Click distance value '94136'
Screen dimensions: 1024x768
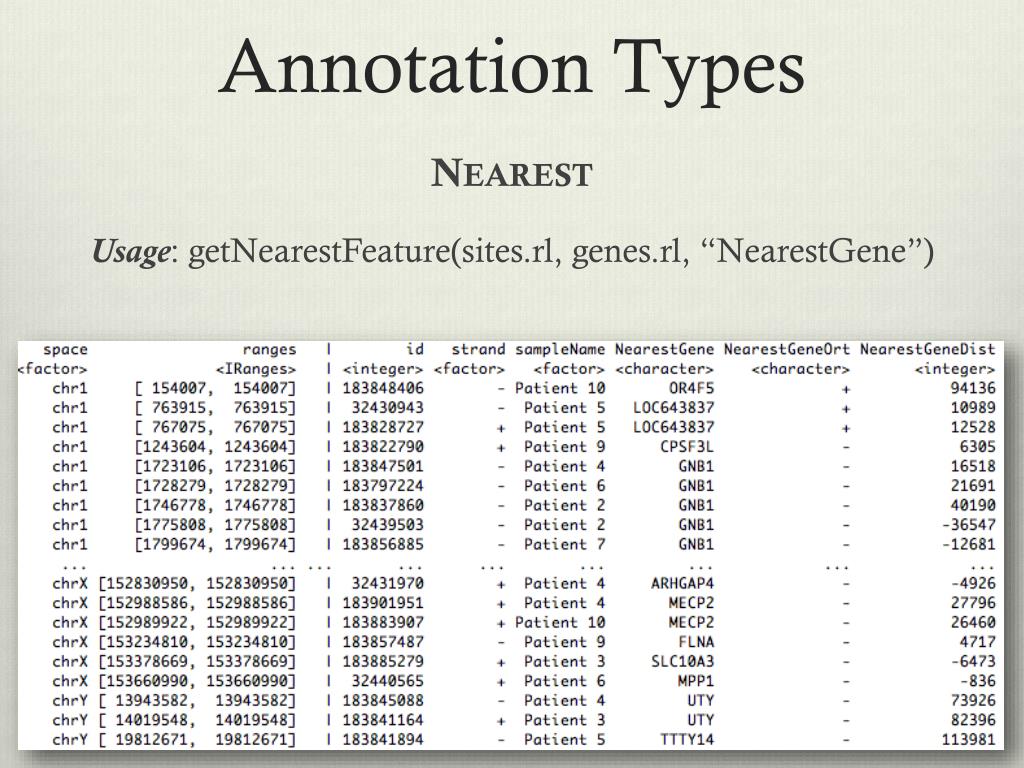[x=973, y=389]
